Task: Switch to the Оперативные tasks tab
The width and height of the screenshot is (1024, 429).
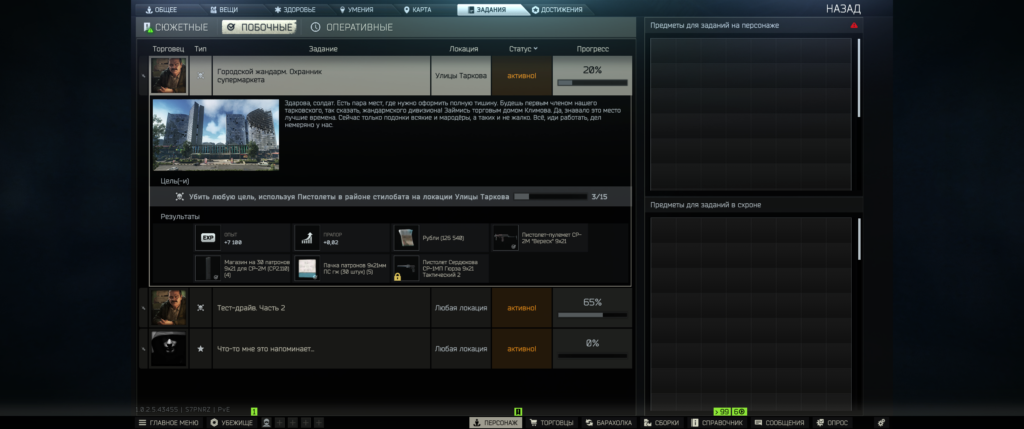Action: tap(351, 27)
